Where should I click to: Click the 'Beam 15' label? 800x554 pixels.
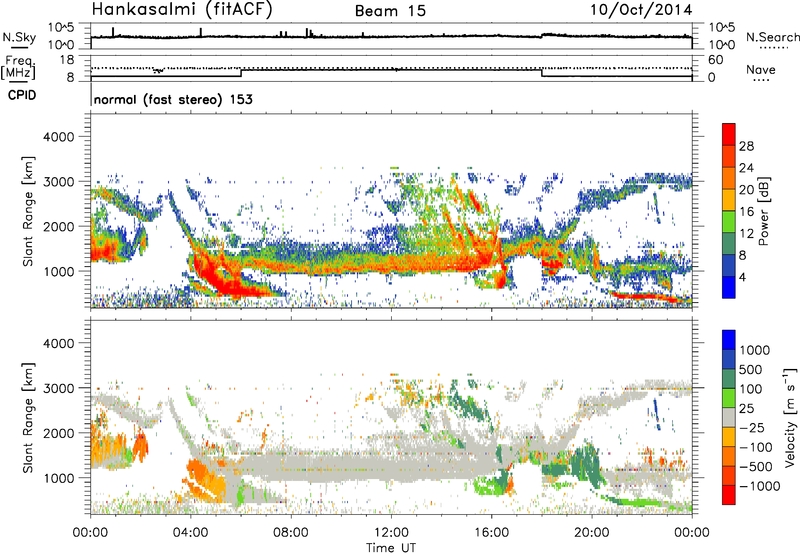(390, 11)
